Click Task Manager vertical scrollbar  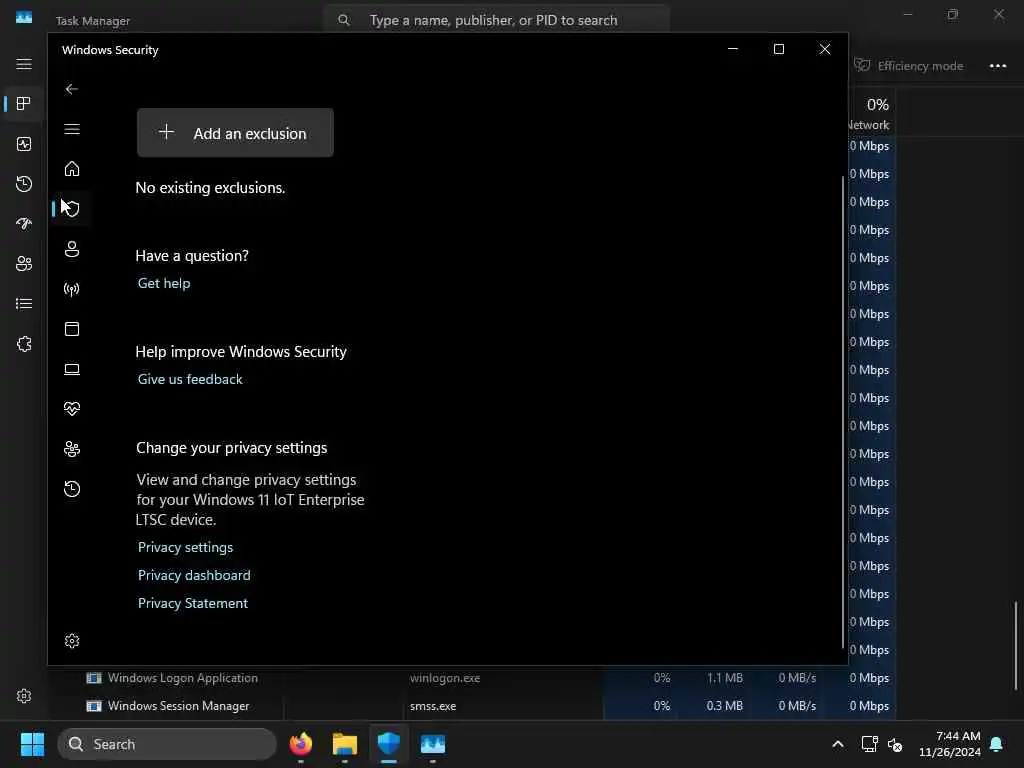(x=1016, y=645)
